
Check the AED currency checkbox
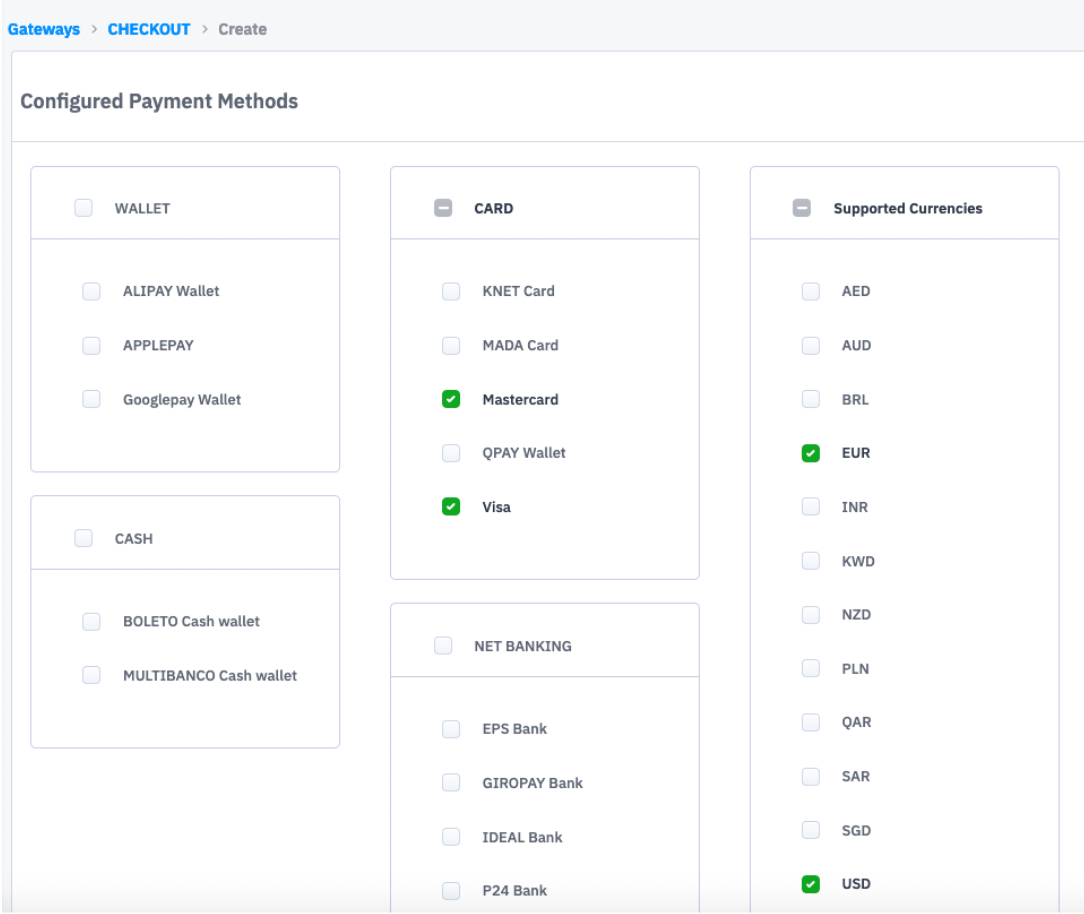click(x=810, y=291)
